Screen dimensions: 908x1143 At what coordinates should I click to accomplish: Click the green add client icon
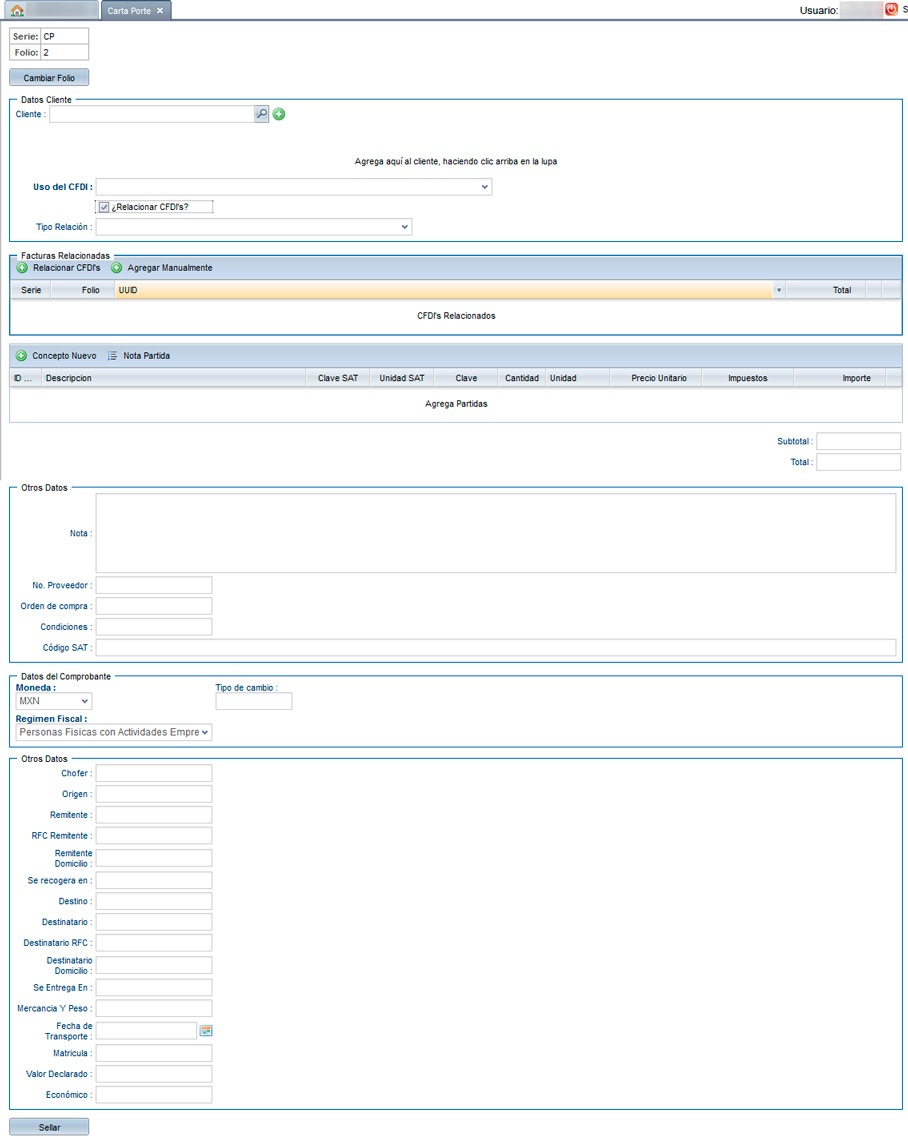coord(279,115)
